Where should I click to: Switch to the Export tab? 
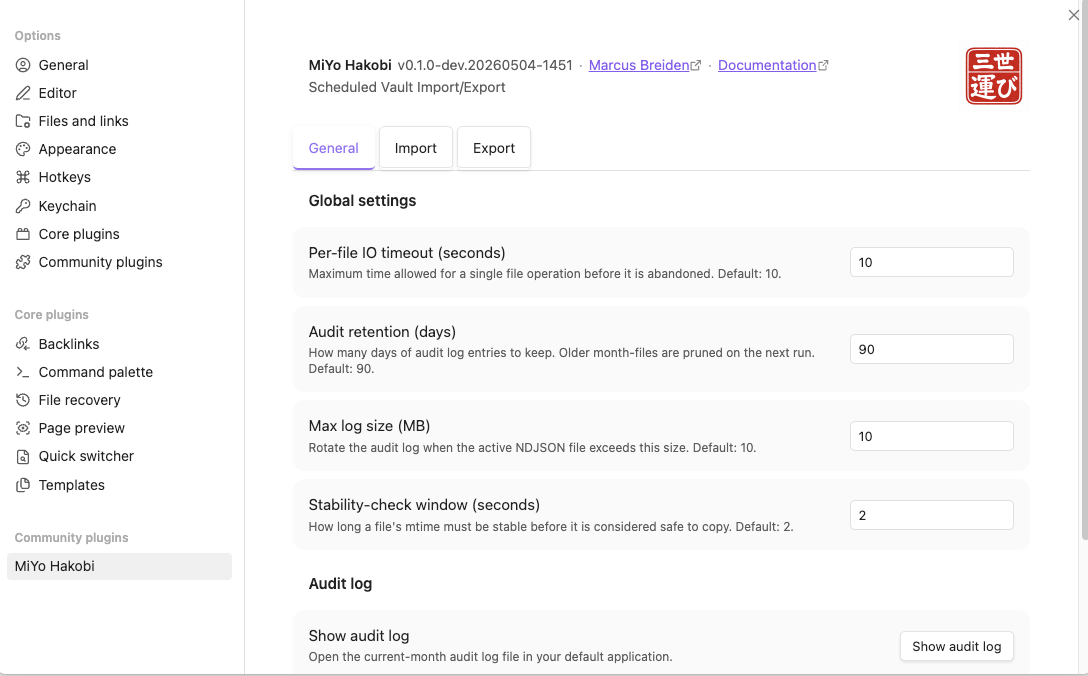(494, 148)
